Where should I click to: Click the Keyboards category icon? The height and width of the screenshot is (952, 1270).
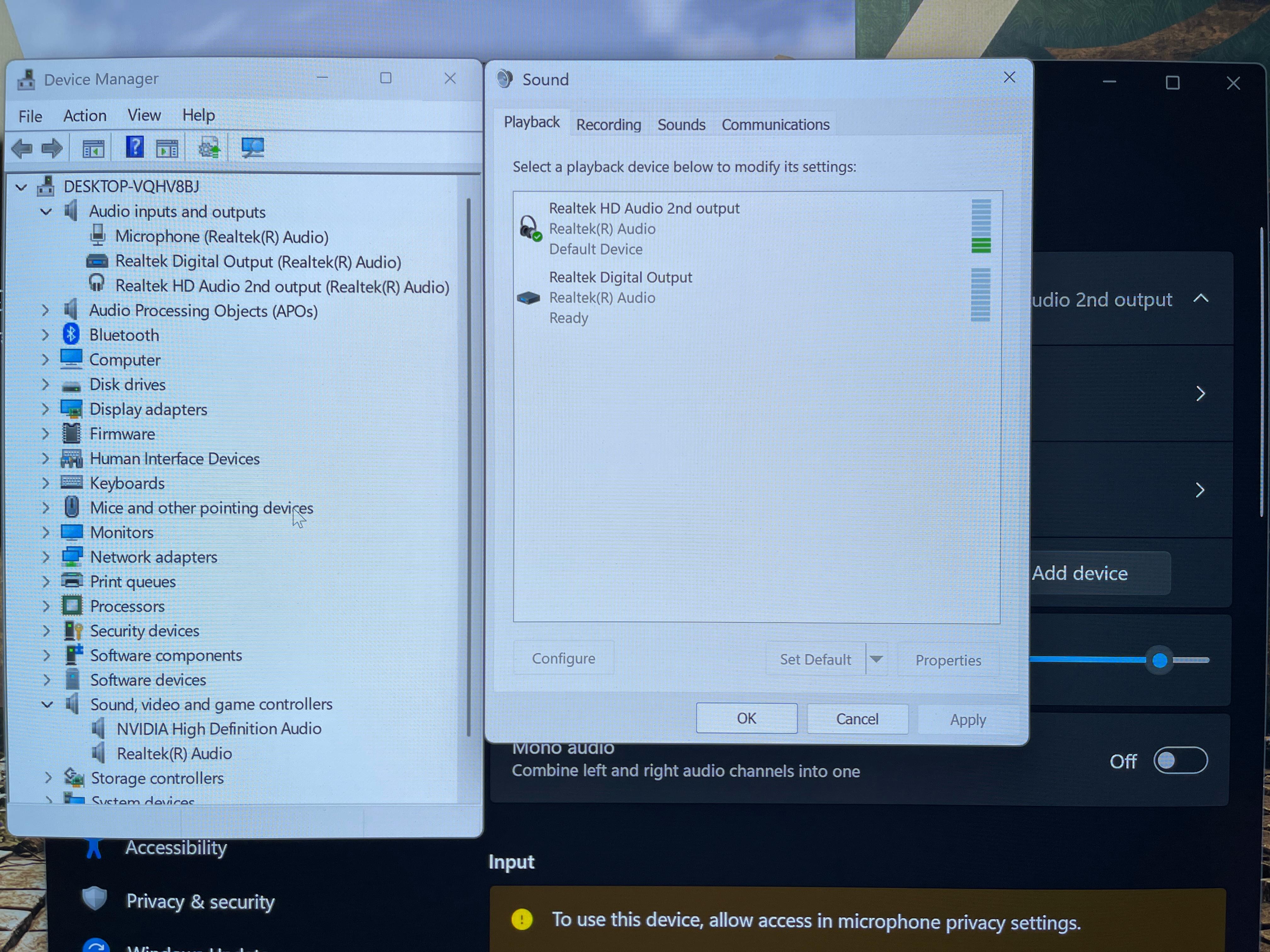(72, 482)
